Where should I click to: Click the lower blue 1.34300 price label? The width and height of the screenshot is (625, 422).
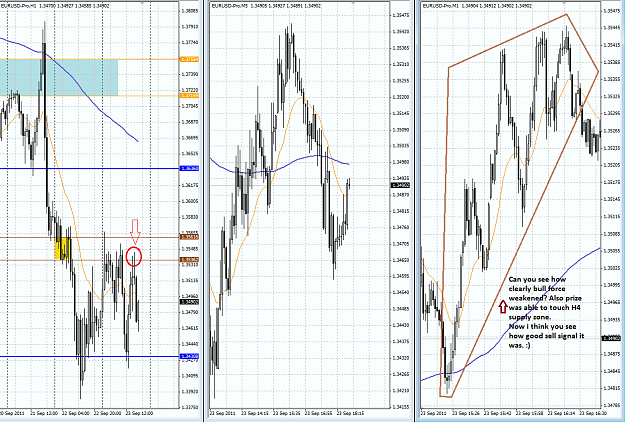(190, 356)
